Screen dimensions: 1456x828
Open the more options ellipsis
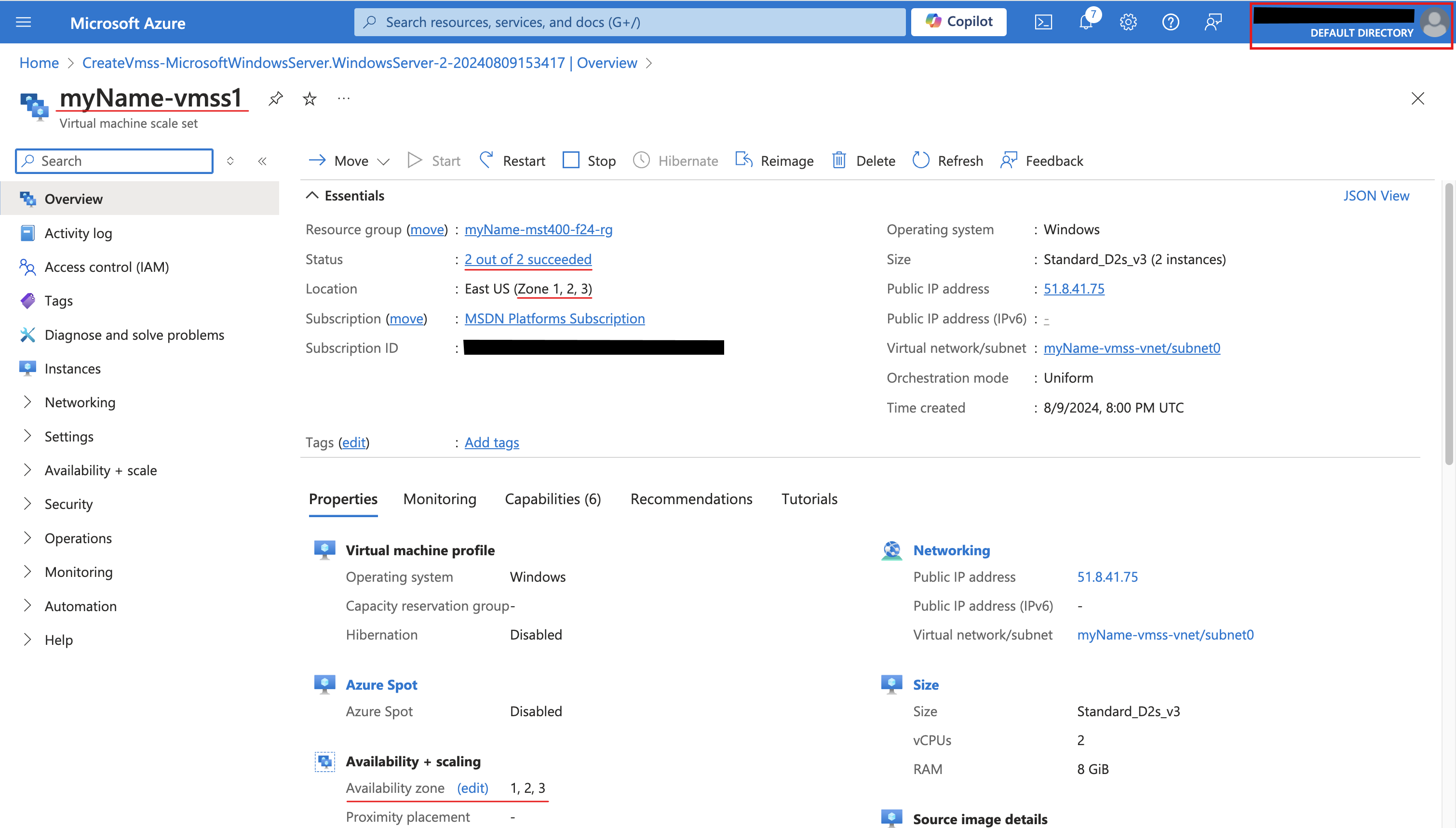344,98
